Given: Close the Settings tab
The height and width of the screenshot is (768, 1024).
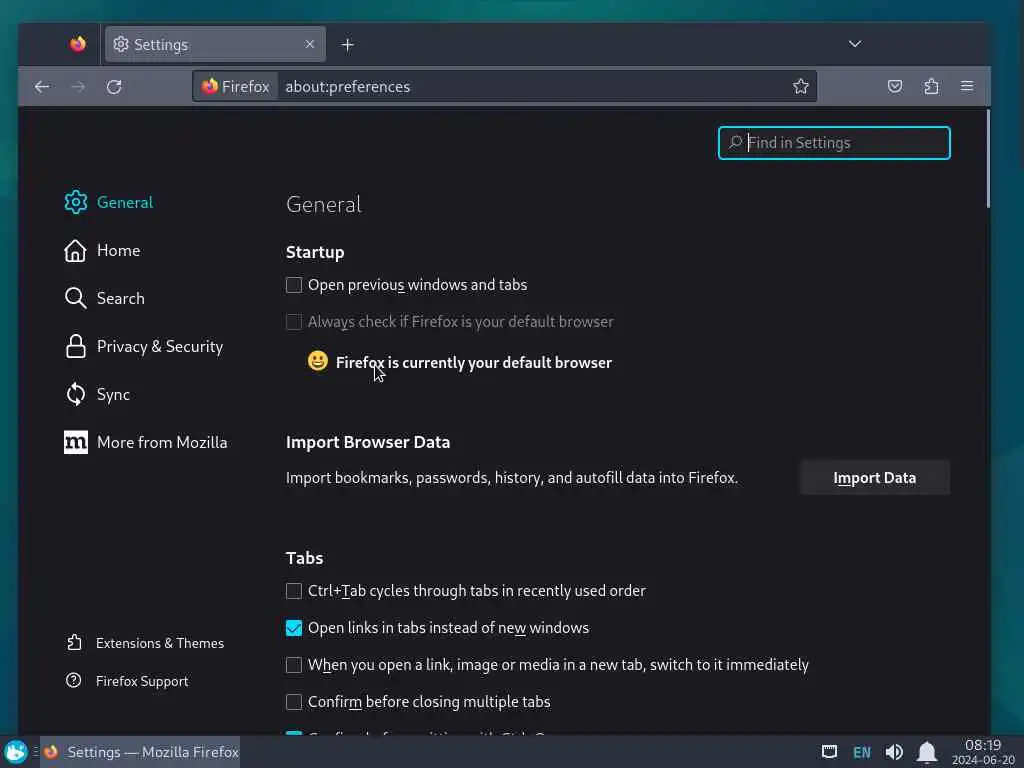Looking at the screenshot, I should 310,44.
